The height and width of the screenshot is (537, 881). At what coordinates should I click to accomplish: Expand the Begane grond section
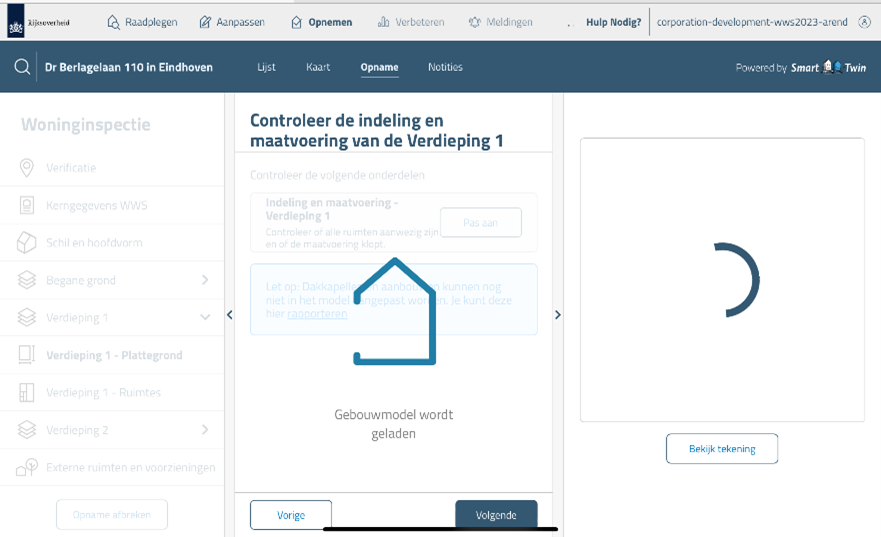click(x=205, y=280)
